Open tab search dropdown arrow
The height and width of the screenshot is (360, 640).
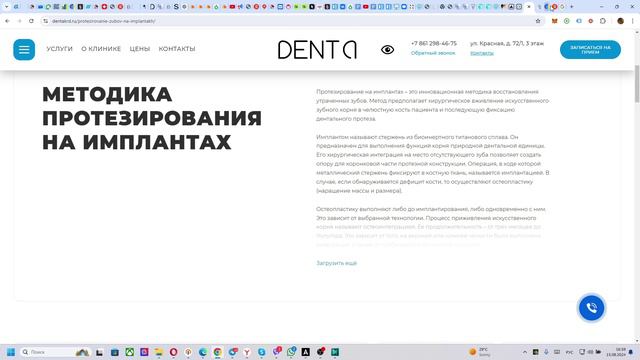coord(6,7)
